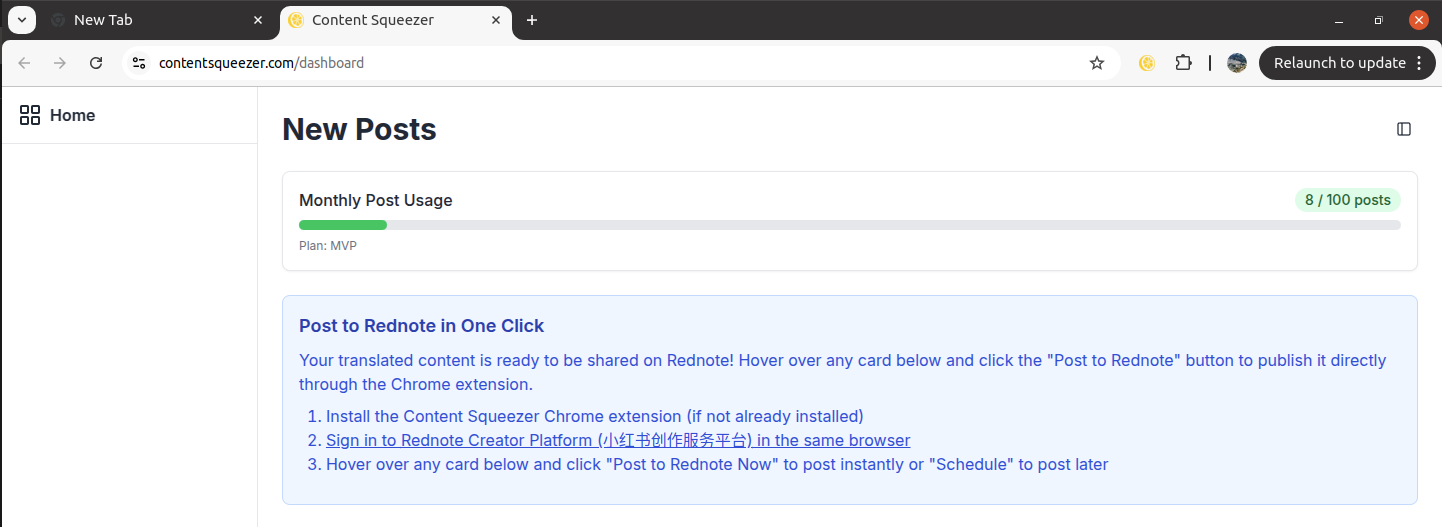Toggle the sidebar panel icon

[x=1404, y=129]
